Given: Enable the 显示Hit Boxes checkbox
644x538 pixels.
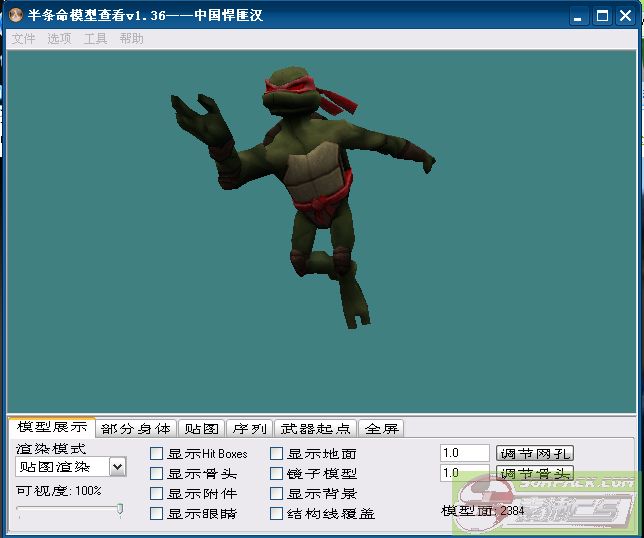Looking at the screenshot, I should click(x=157, y=454).
